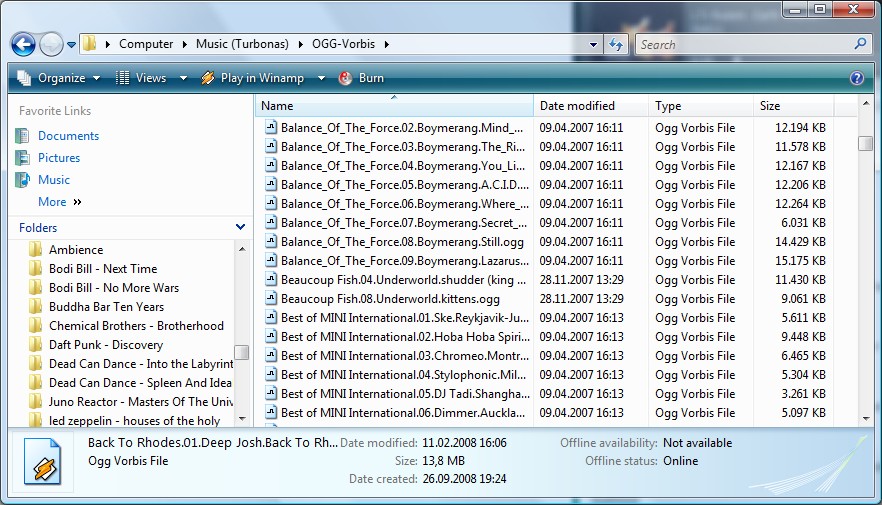The image size is (882, 505).
Task: Open Documents in Favorite Links
Action: pos(68,136)
